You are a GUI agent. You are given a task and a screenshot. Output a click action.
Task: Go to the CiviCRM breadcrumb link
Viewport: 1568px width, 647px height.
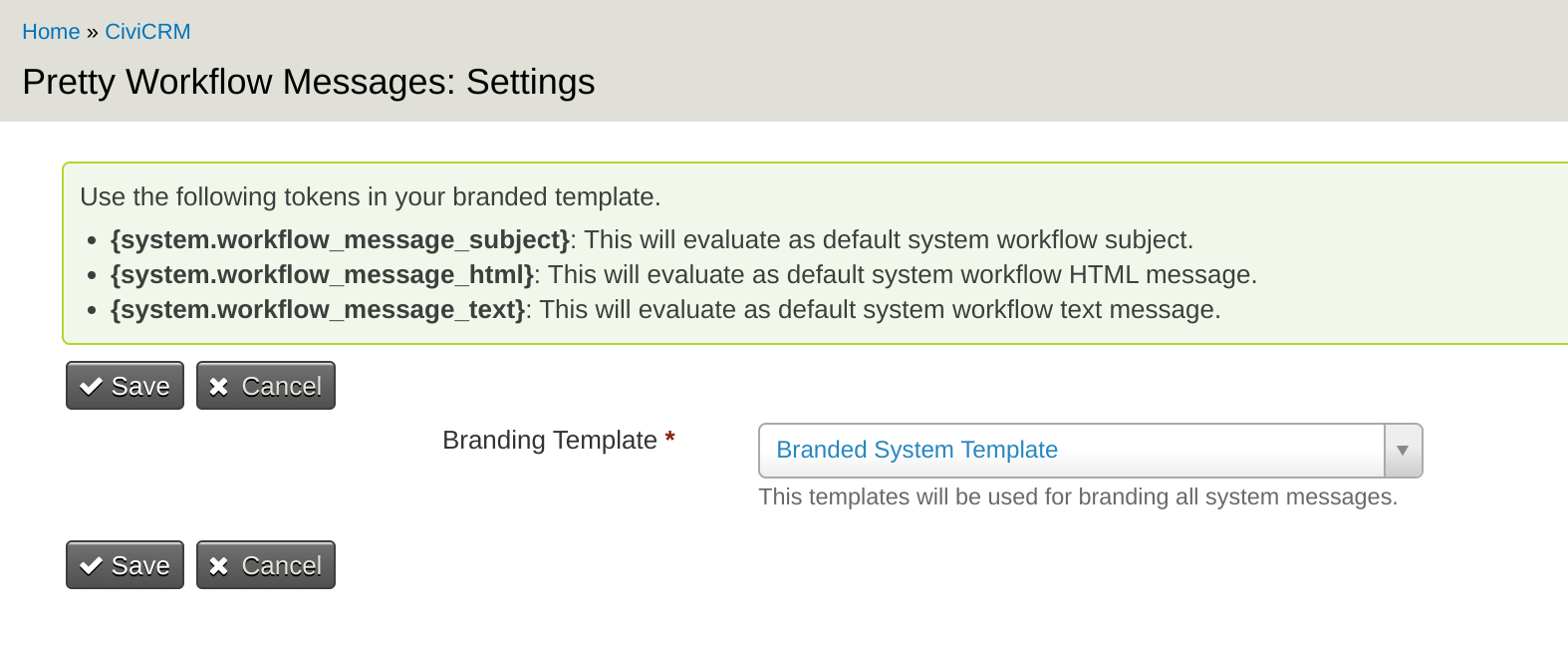coord(147,32)
